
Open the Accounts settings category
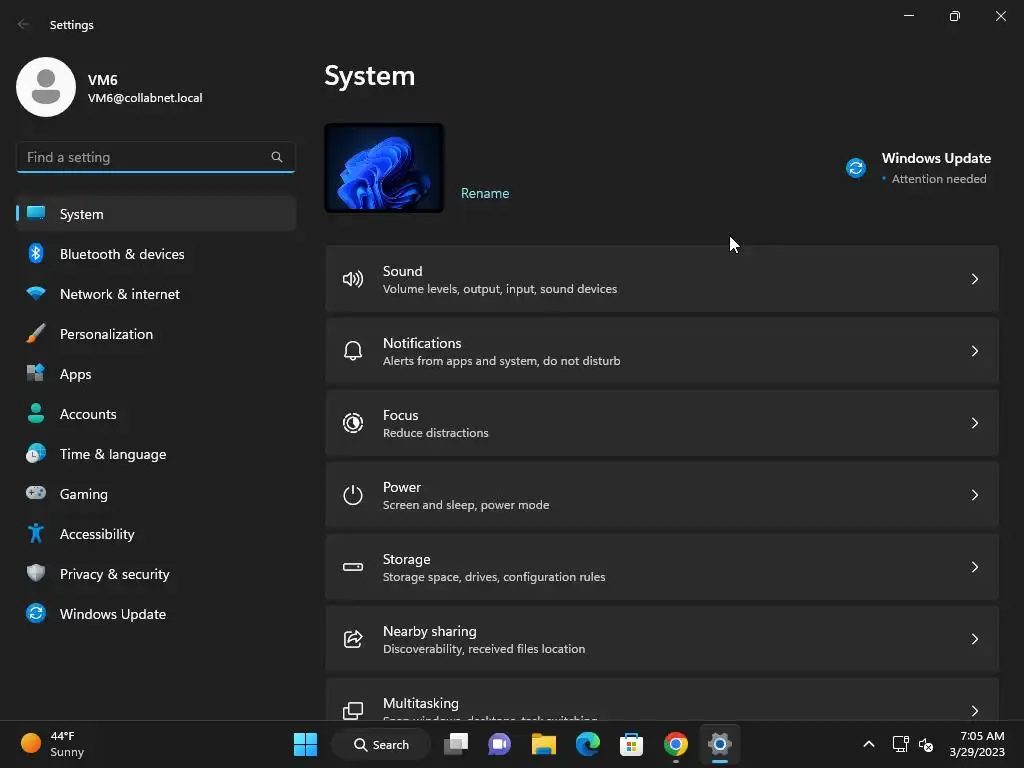[x=155, y=414]
